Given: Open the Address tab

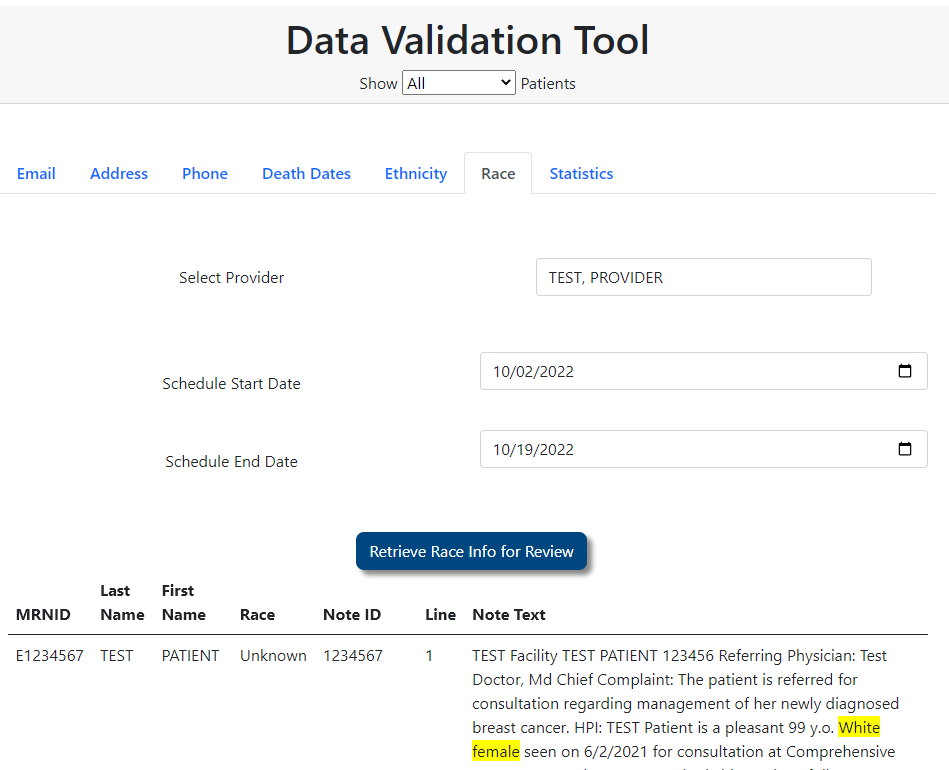Looking at the screenshot, I should click(x=119, y=173).
